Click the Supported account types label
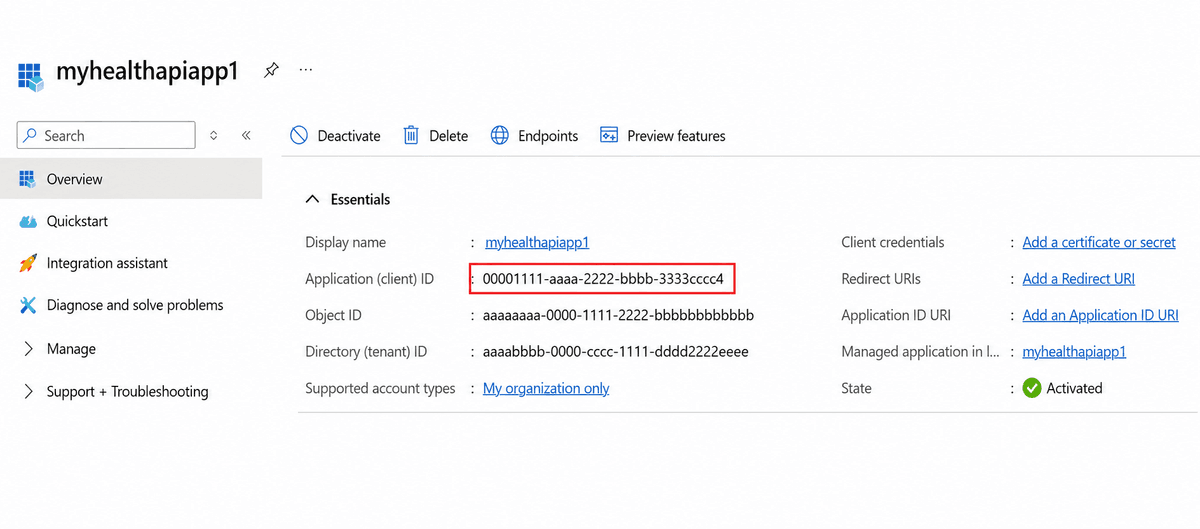 [380, 388]
